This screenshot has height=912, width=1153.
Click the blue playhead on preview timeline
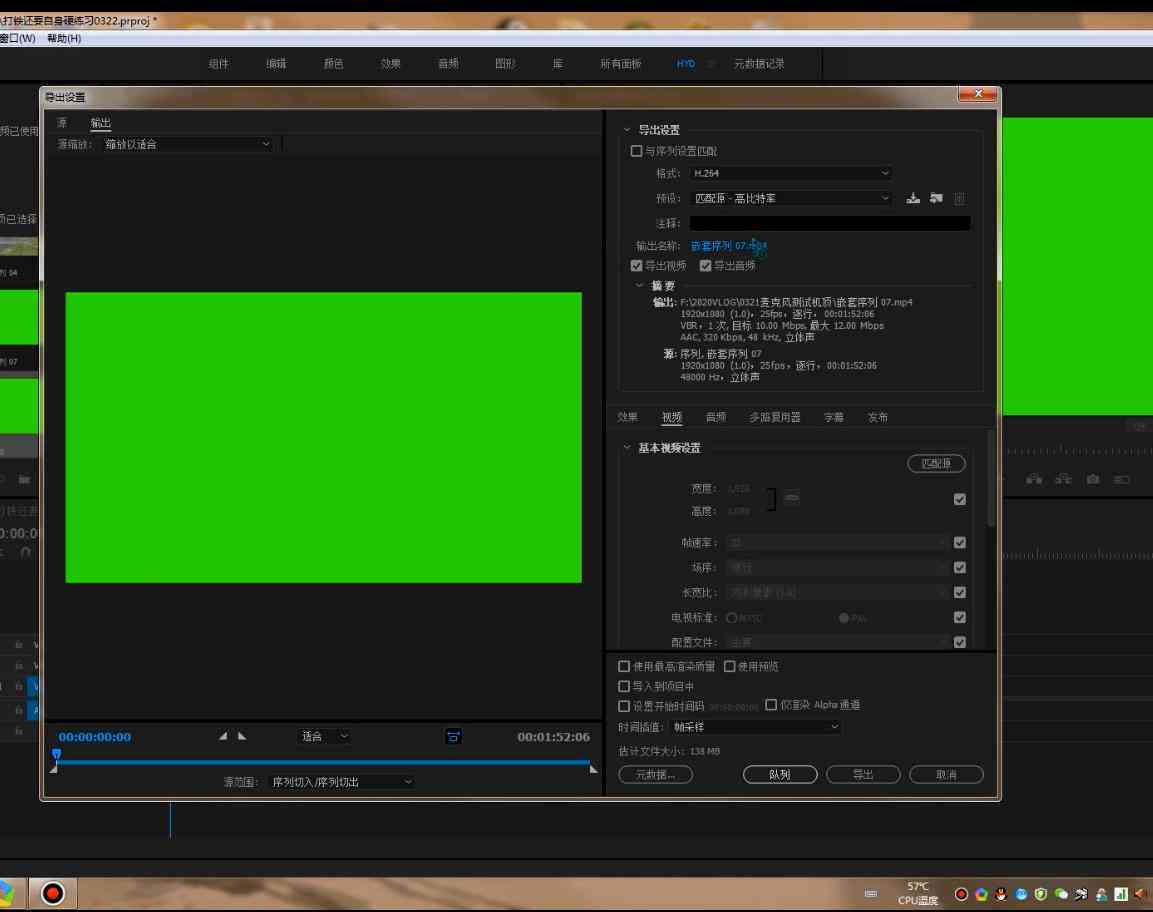tap(57, 754)
